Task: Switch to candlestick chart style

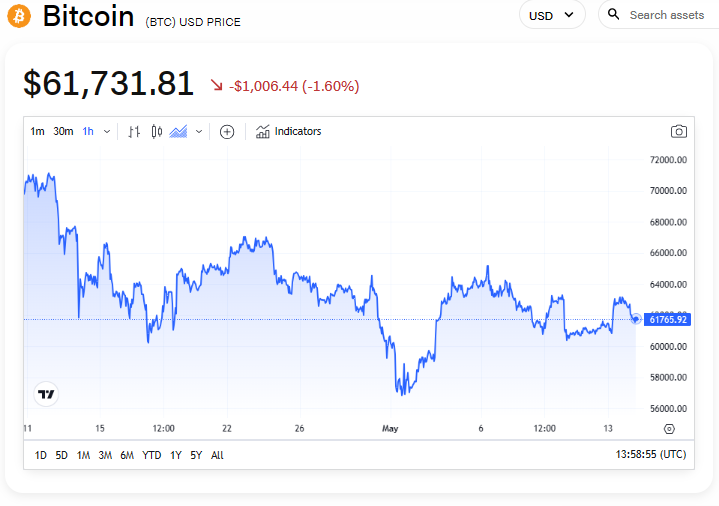Action: (156, 131)
